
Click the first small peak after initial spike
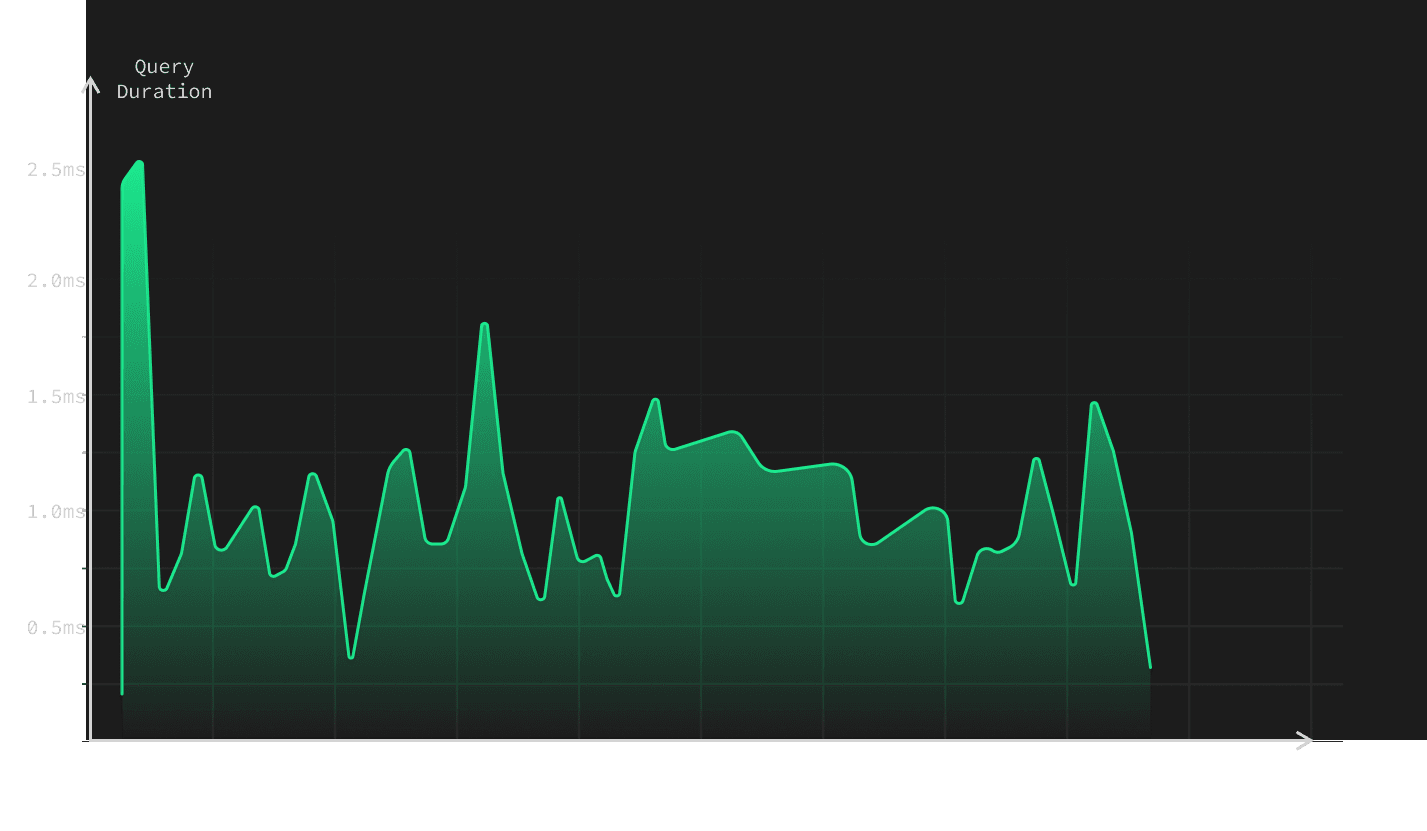point(198,476)
